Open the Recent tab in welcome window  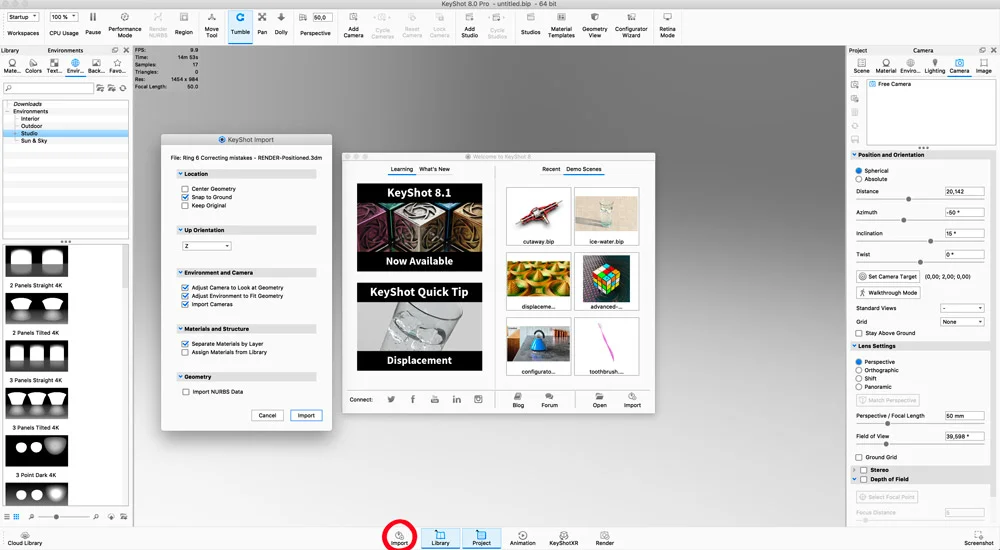pyautogui.click(x=551, y=169)
